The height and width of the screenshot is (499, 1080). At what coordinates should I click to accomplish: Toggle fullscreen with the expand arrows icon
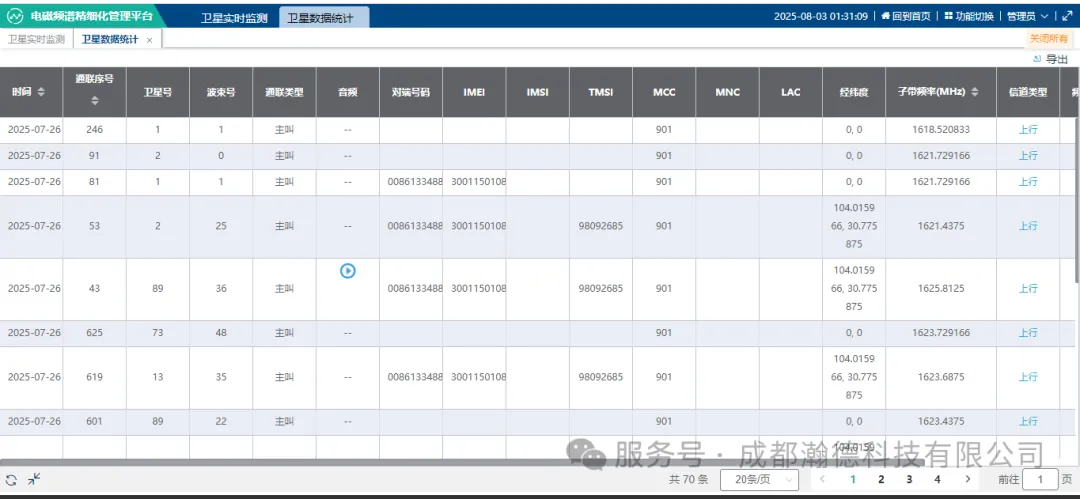click(1066, 15)
